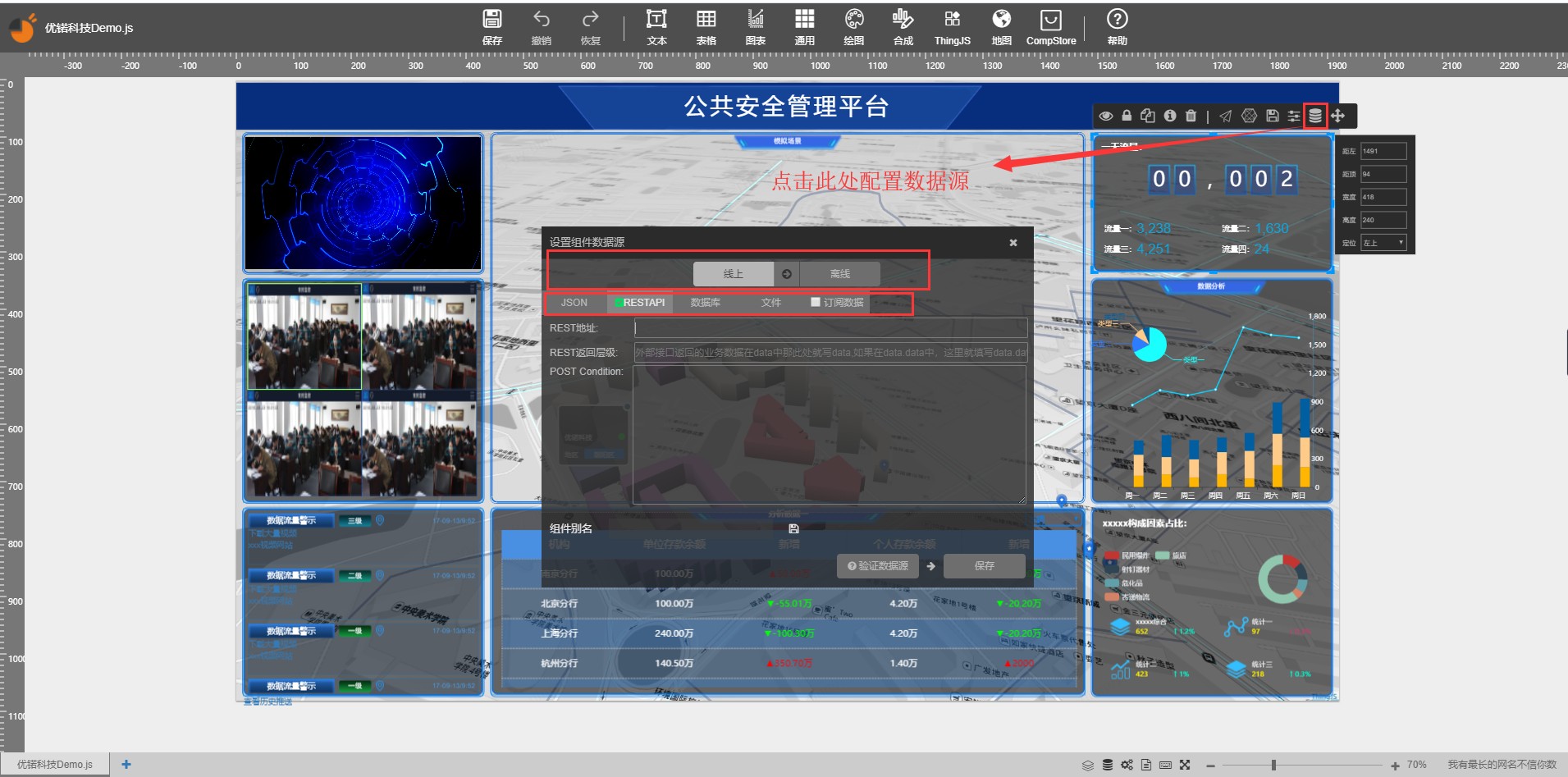Open the gears settings icon in status bar
Image resolution: width=1568 pixels, height=777 pixels.
click(1127, 765)
